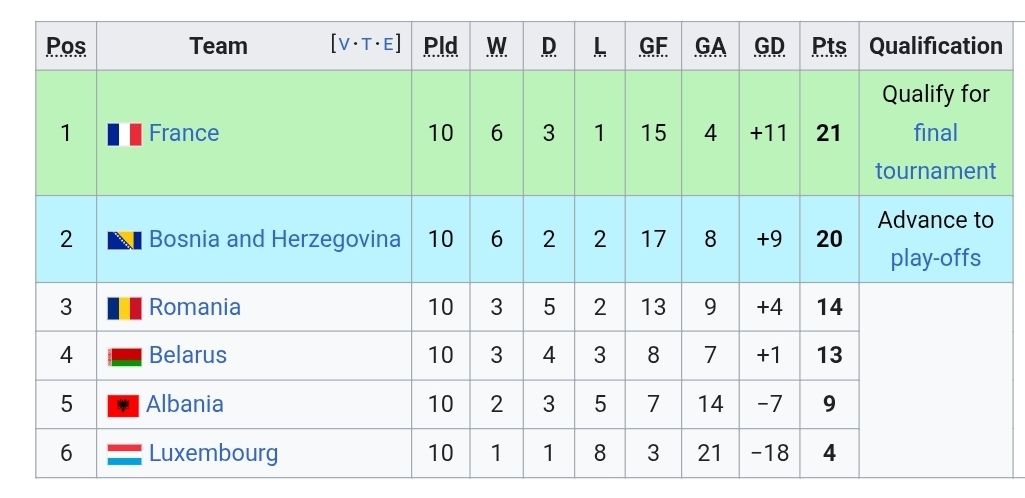Follow the Belarus team link

[188, 355]
